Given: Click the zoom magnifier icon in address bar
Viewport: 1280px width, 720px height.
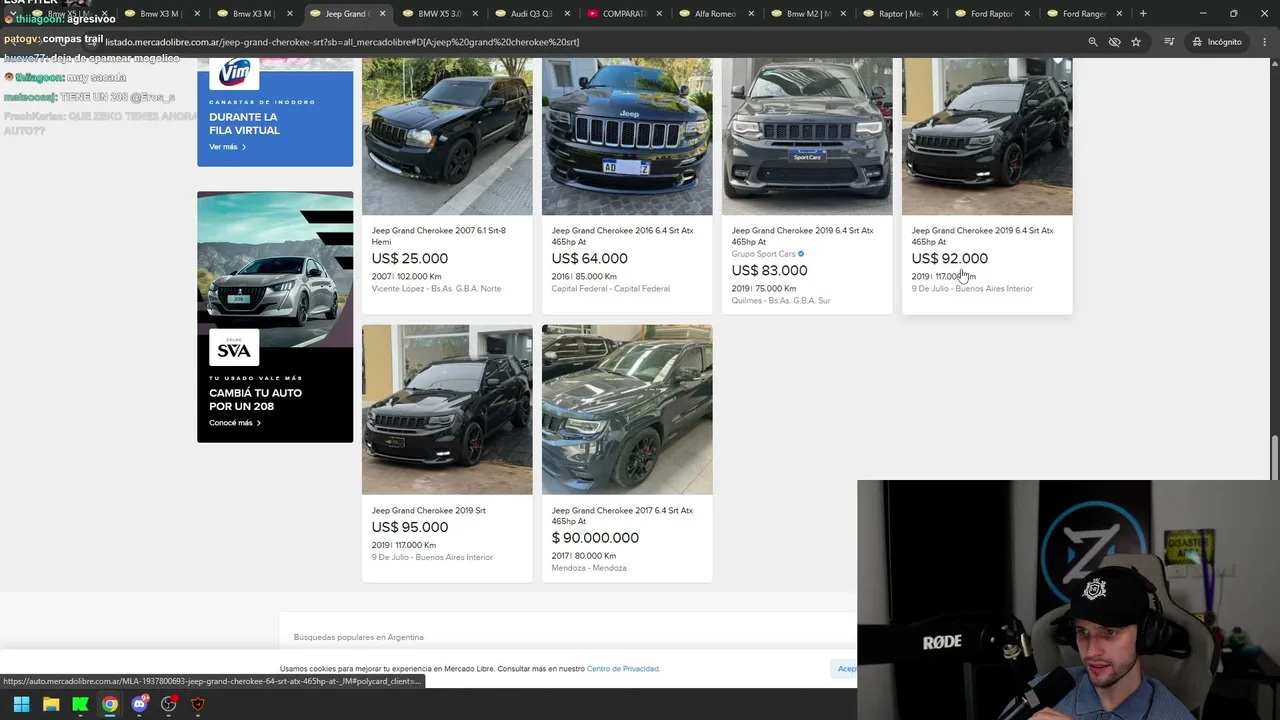Looking at the screenshot, I should tap(1092, 42).
